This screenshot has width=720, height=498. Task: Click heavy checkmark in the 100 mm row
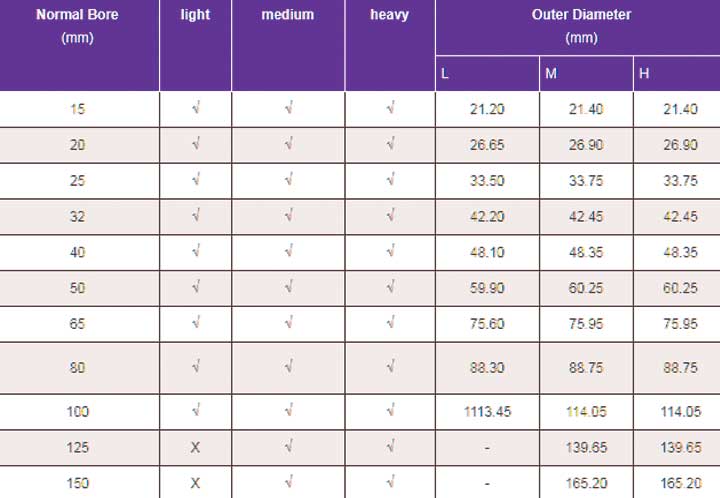coord(390,410)
